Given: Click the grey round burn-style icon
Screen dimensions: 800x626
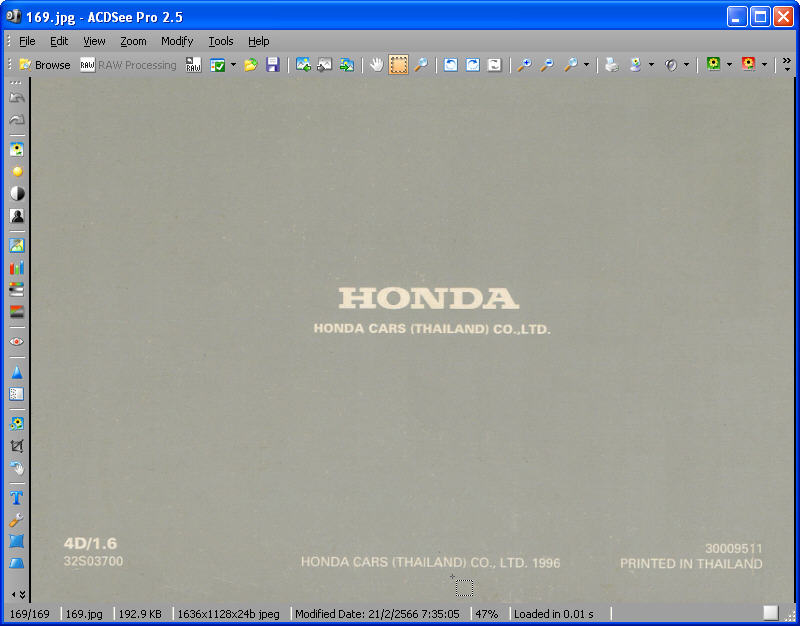Looking at the screenshot, I should click(671, 65).
